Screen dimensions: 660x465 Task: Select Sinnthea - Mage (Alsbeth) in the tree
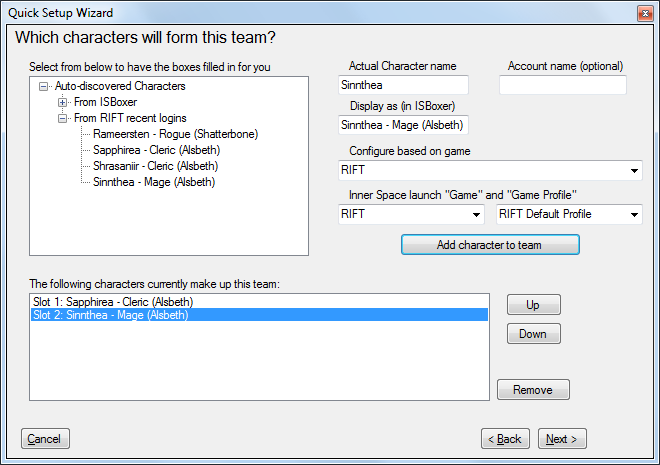(x=154, y=182)
